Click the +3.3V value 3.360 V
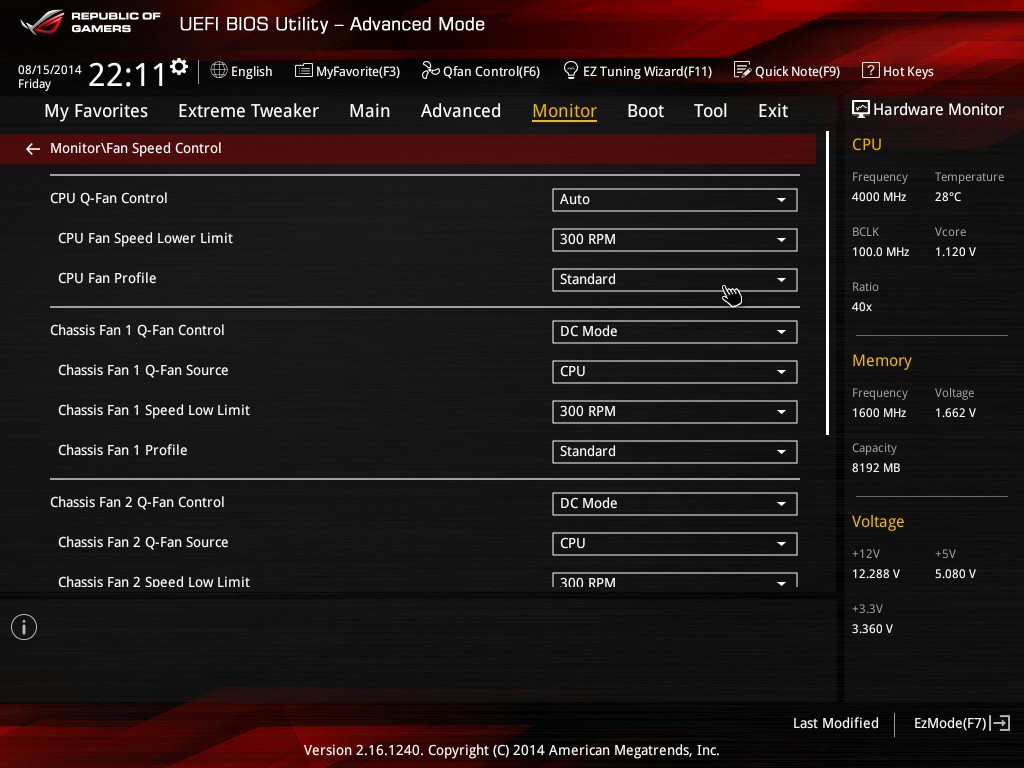Screen dimensions: 1024x768 (x=872, y=628)
